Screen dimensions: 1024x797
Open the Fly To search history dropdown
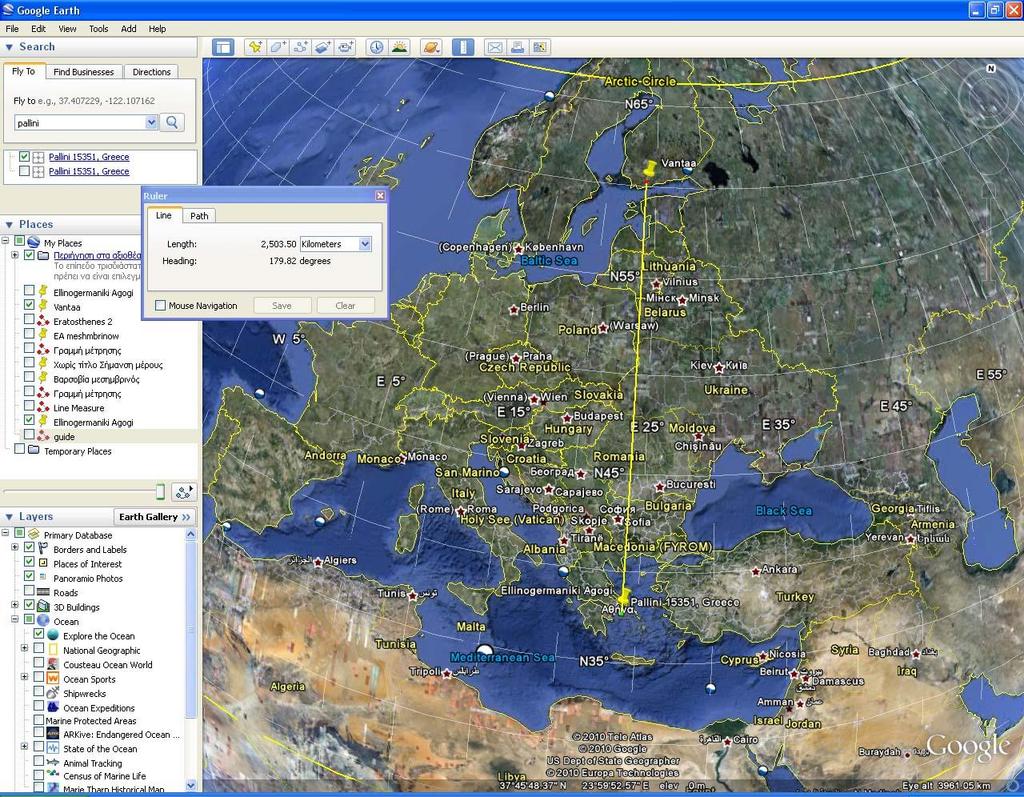[x=152, y=122]
